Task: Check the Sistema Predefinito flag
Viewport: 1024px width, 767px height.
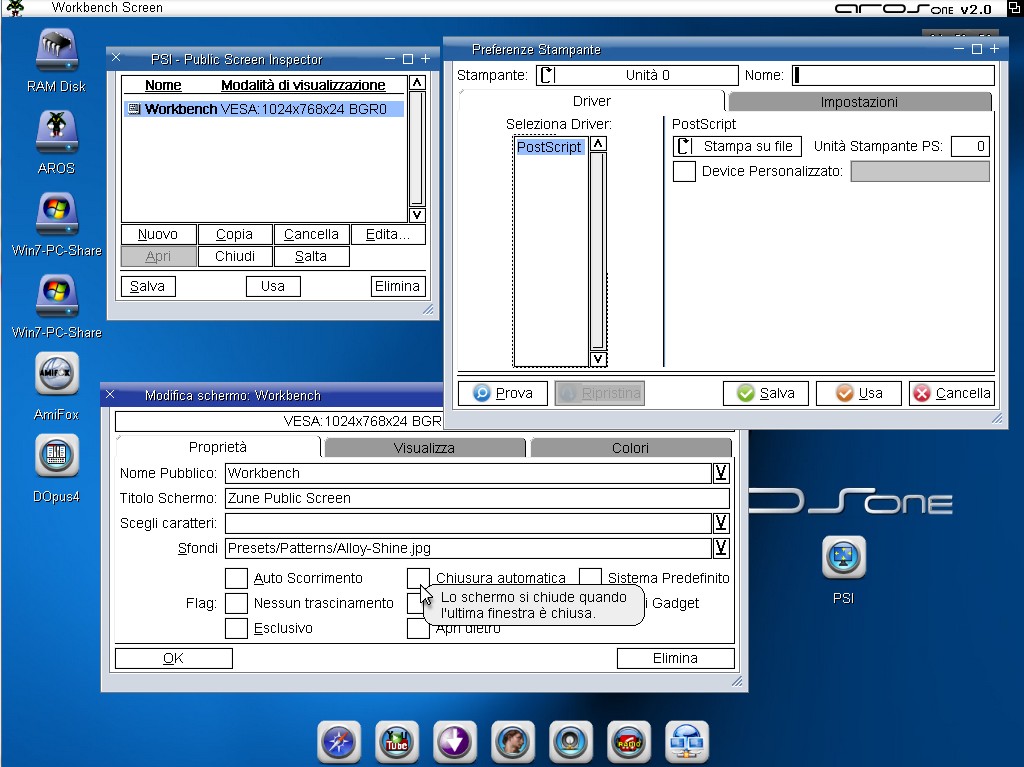Action: pyautogui.click(x=591, y=578)
